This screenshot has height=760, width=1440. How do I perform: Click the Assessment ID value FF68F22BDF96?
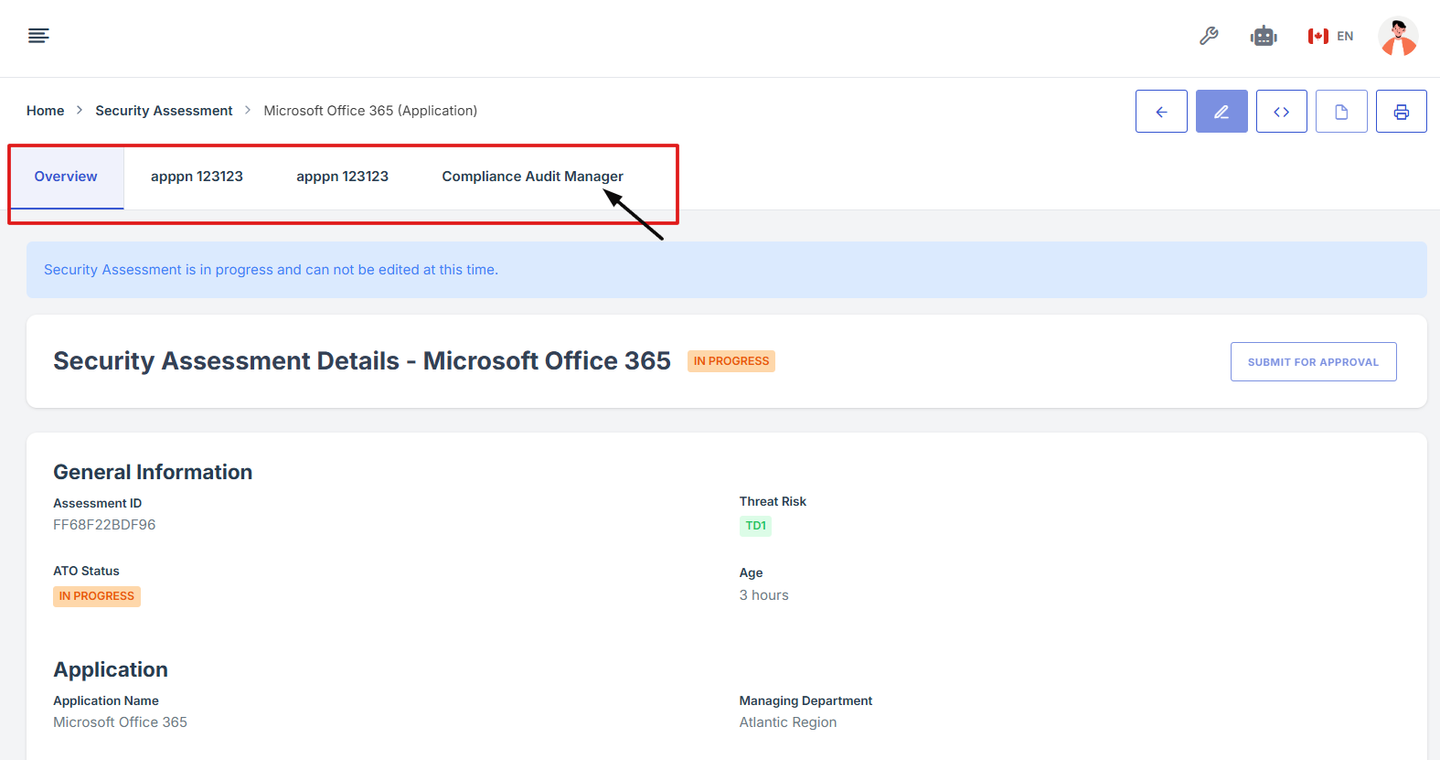click(104, 525)
